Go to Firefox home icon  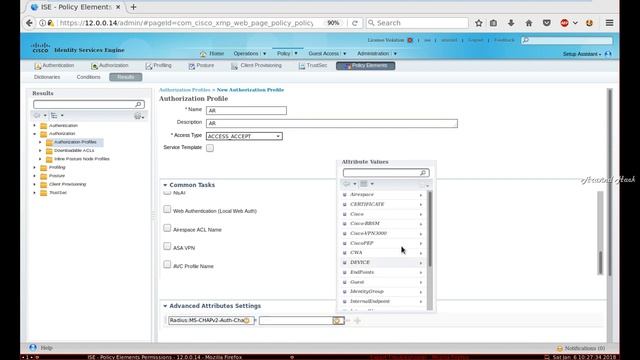coord(529,23)
